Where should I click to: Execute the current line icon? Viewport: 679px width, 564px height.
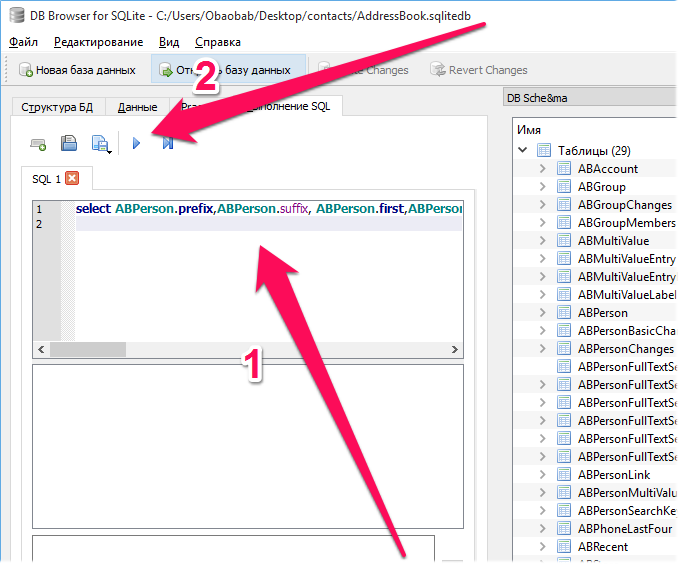coord(168,143)
